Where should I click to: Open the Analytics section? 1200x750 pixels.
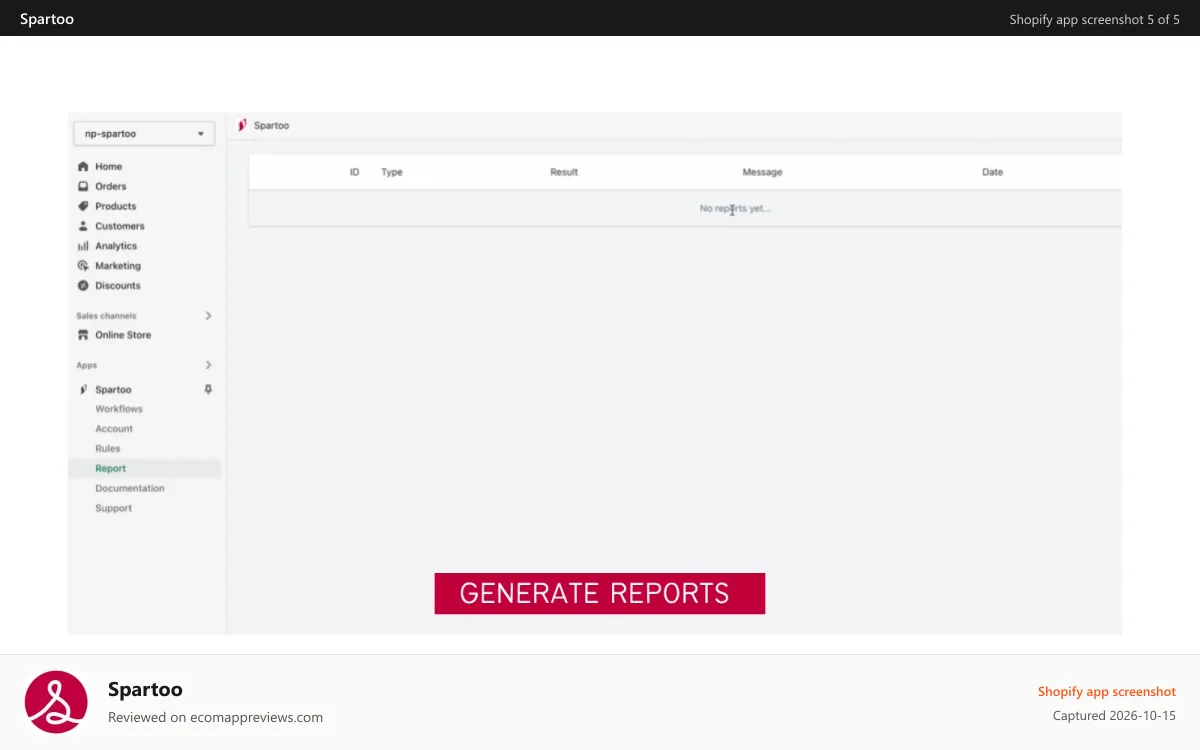pos(116,246)
